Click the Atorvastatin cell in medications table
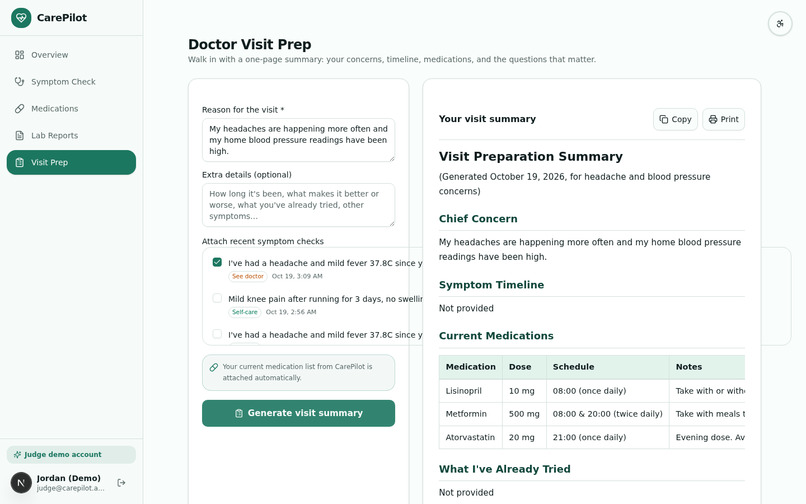 tap(470, 437)
